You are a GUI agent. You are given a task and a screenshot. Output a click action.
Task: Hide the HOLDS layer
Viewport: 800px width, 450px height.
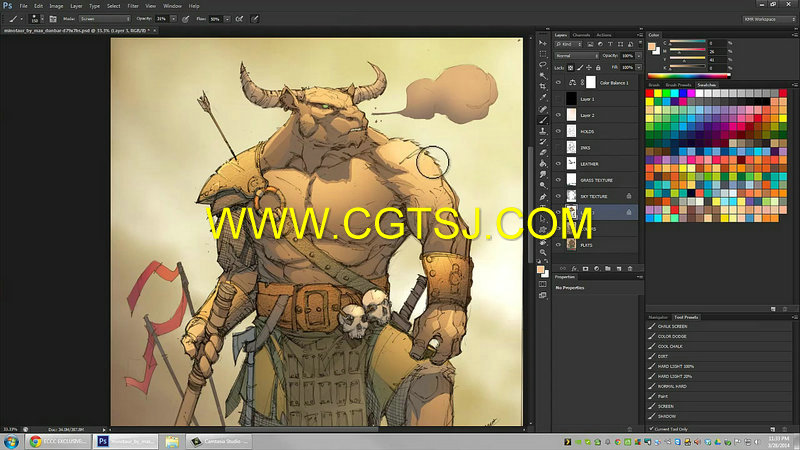(x=558, y=131)
